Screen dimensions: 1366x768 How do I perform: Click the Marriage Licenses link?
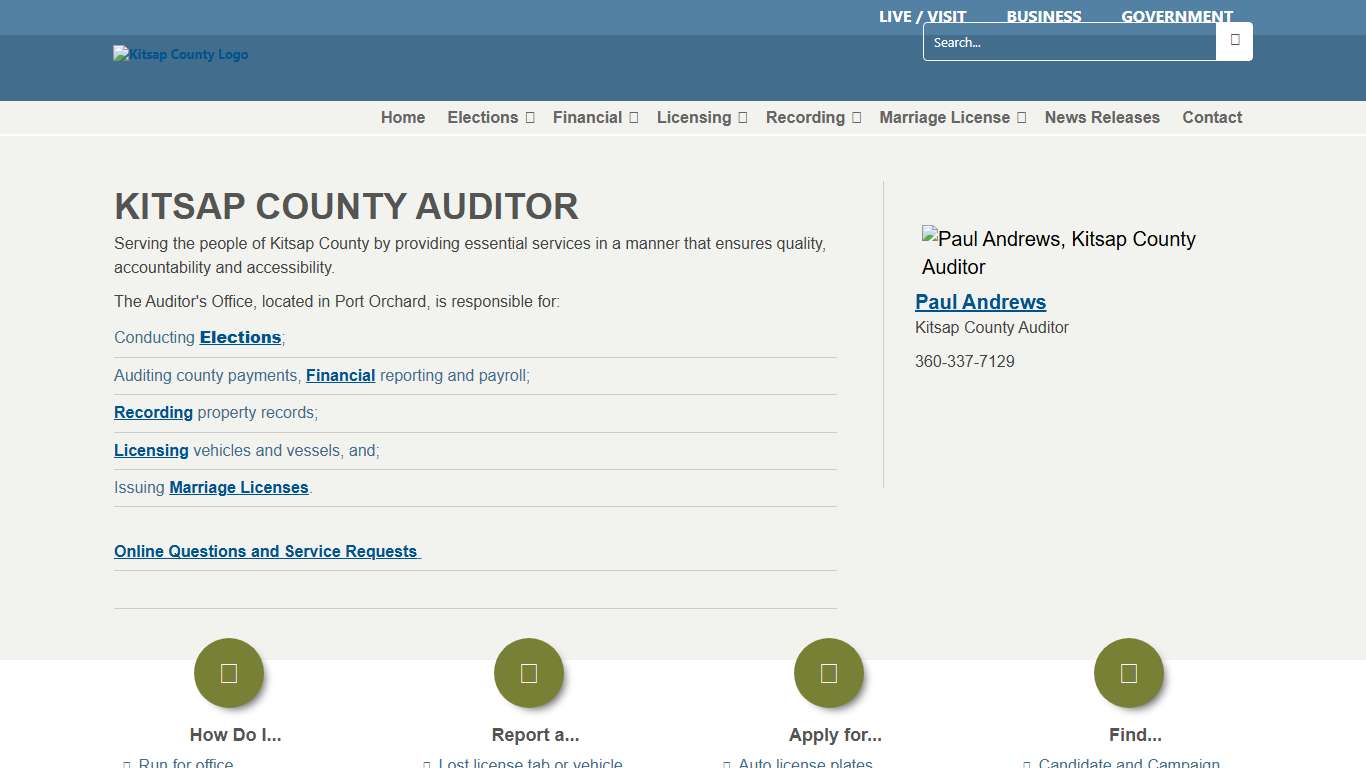[239, 487]
